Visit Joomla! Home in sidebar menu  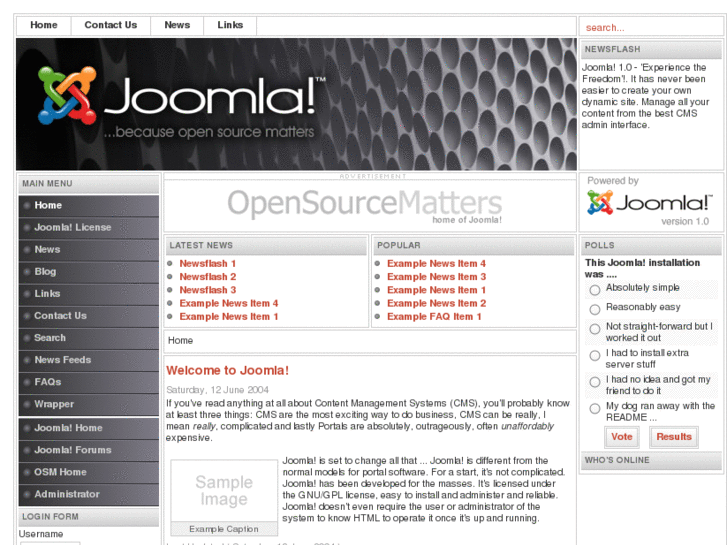[89, 428]
